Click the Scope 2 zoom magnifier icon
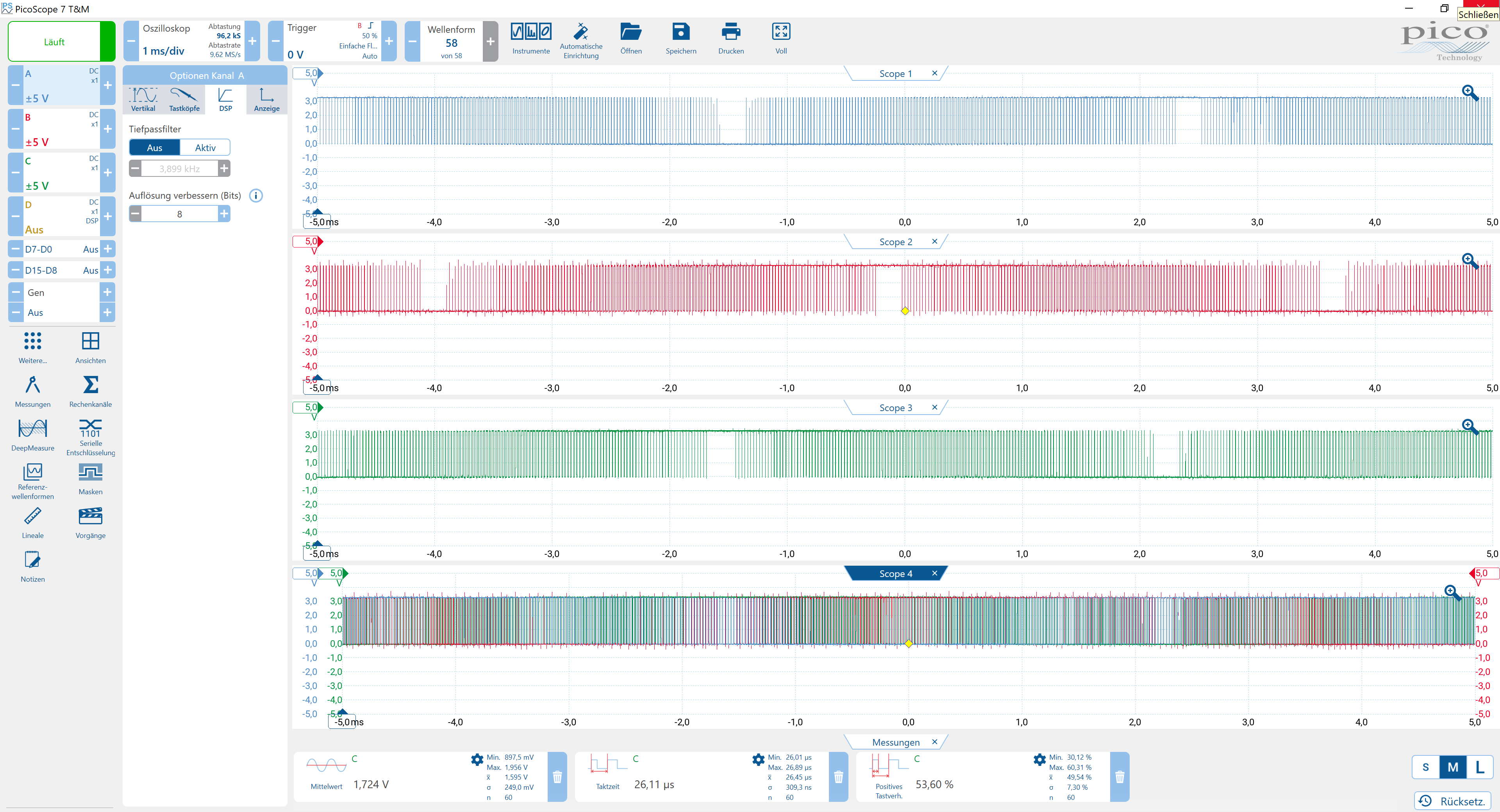Viewport: 1500px width, 812px height. tap(1470, 261)
